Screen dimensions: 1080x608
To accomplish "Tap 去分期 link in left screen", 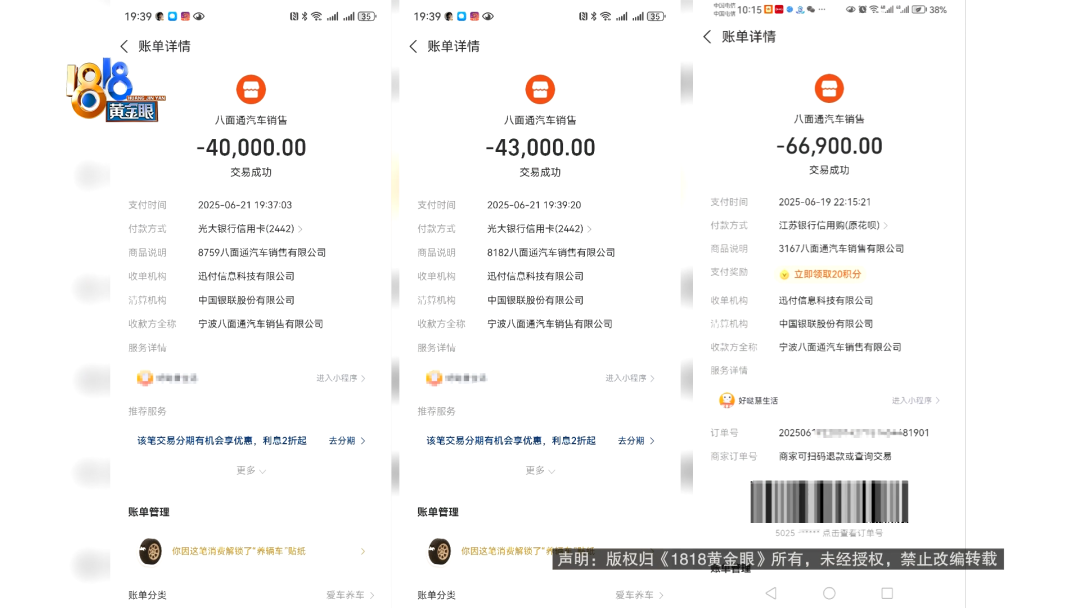I will coord(347,441).
